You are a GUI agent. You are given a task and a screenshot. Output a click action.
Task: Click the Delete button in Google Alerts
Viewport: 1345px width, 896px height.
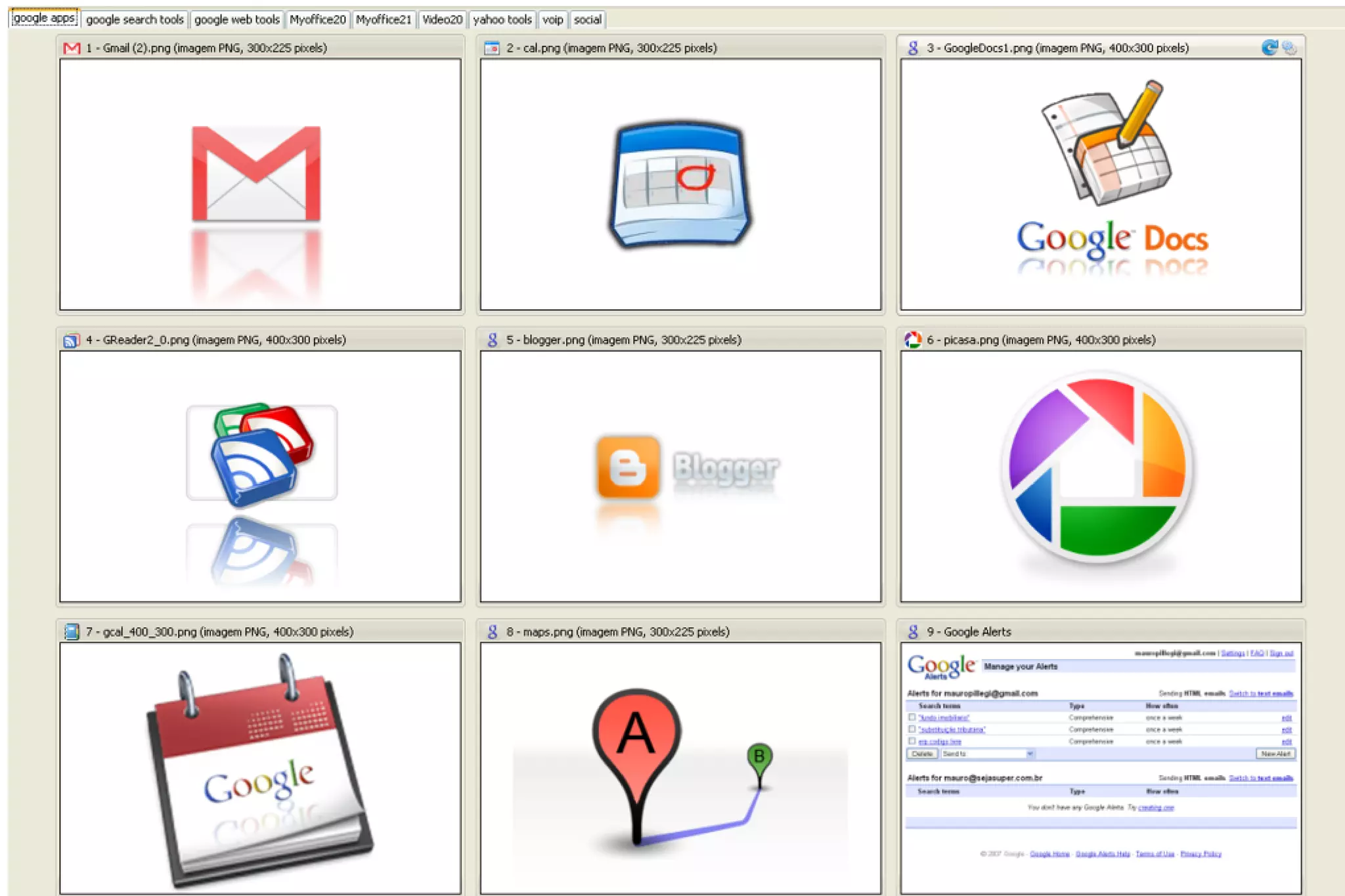[922, 754]
